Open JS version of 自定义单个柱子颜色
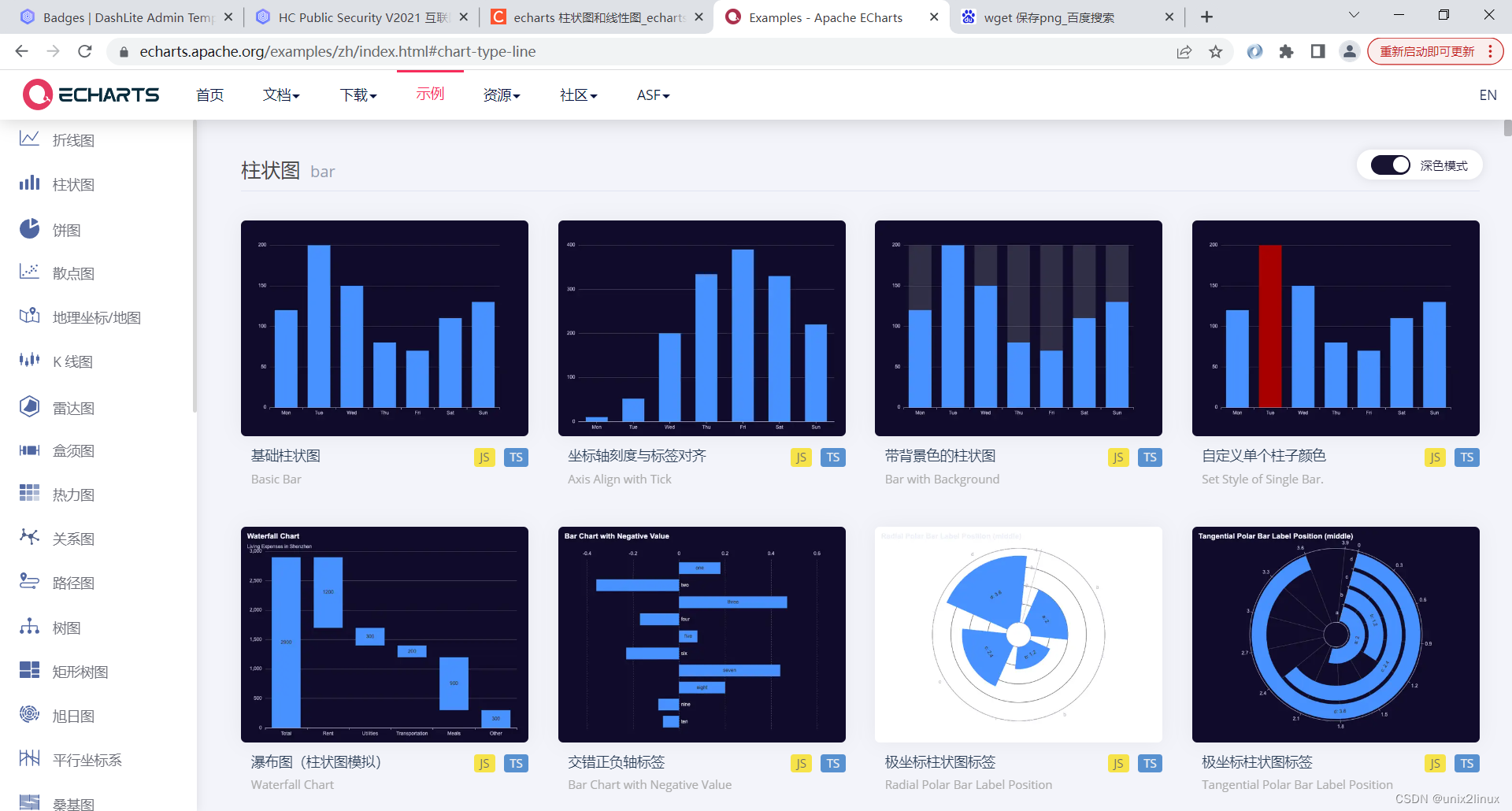 pos(1435,457)
